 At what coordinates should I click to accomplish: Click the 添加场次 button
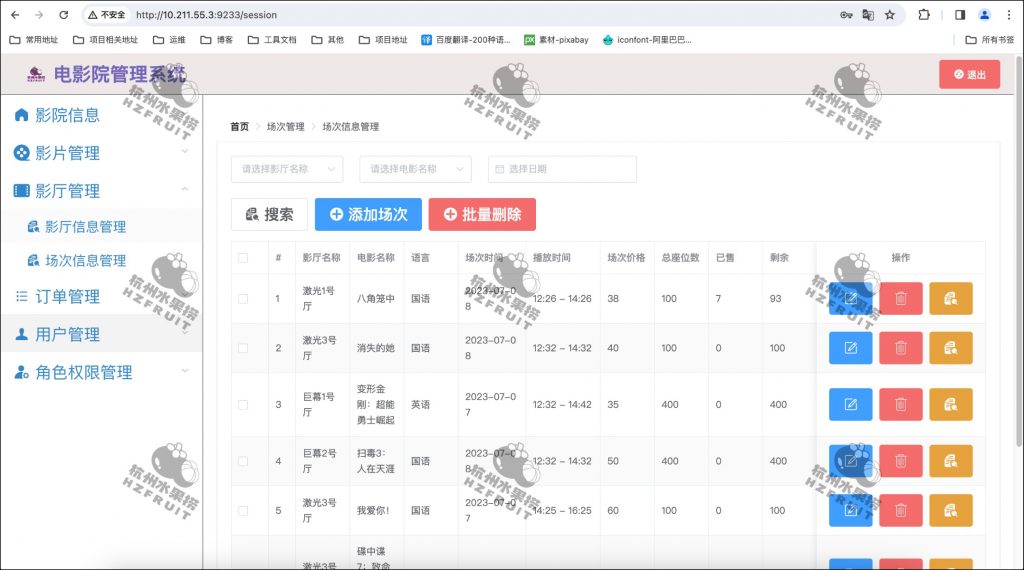368,214
